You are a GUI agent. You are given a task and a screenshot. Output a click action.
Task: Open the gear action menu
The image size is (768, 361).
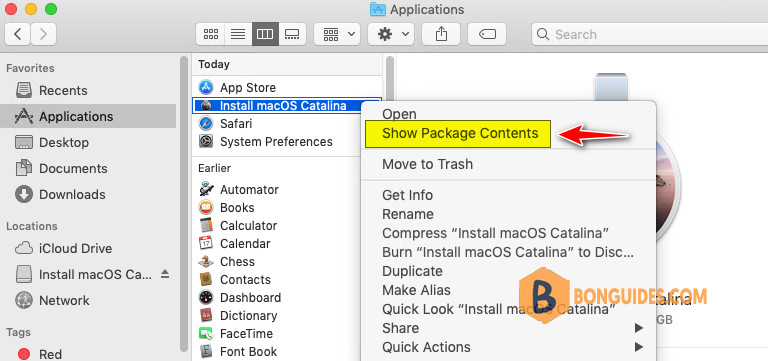(x=391, y=34)
